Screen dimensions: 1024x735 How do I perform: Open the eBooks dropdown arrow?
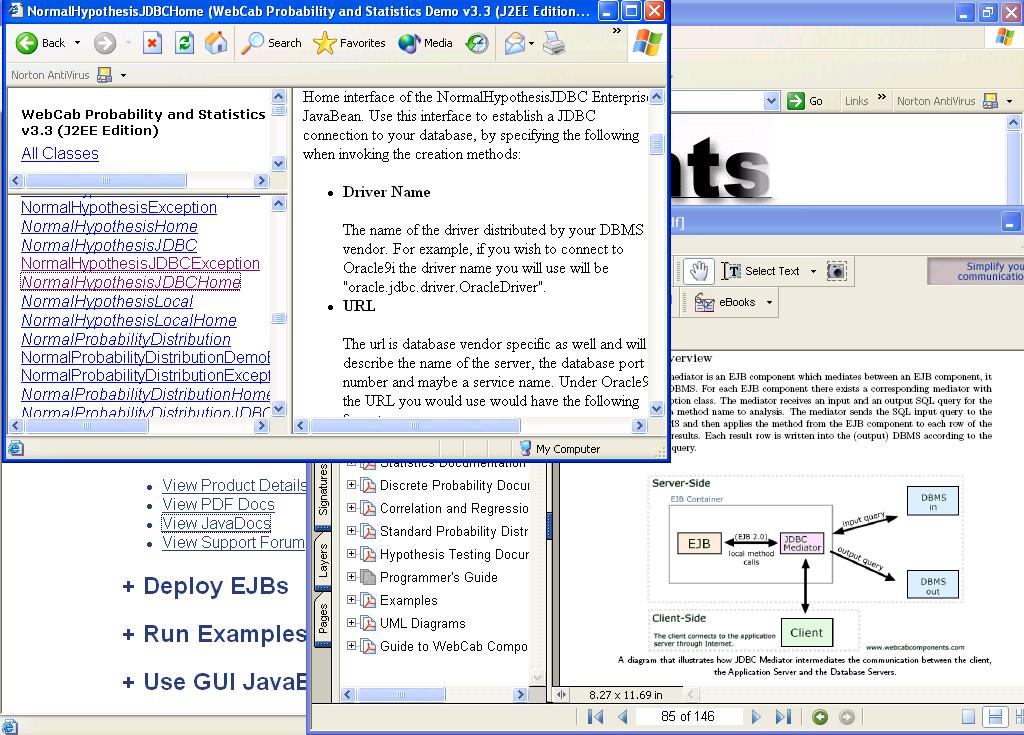(x=769, y=302)
